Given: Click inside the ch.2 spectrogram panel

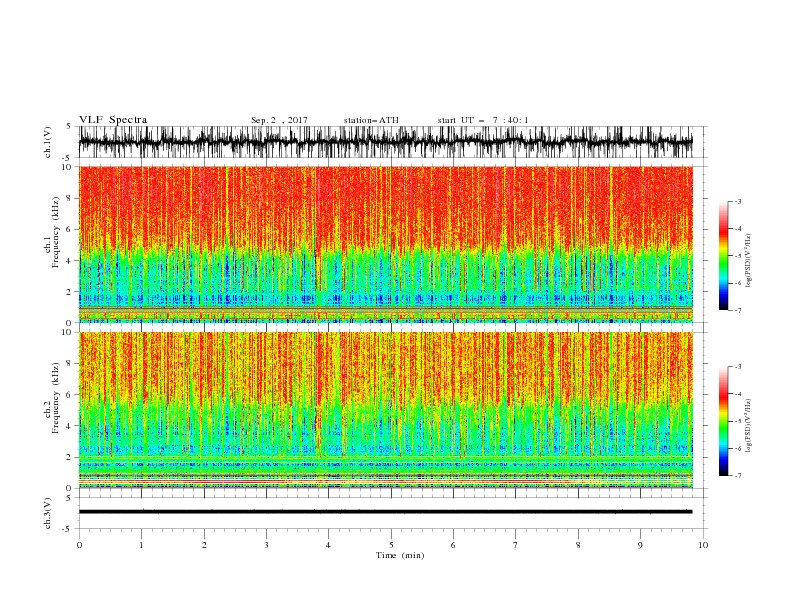Looking at the screenshot, I should coord(385,410).
